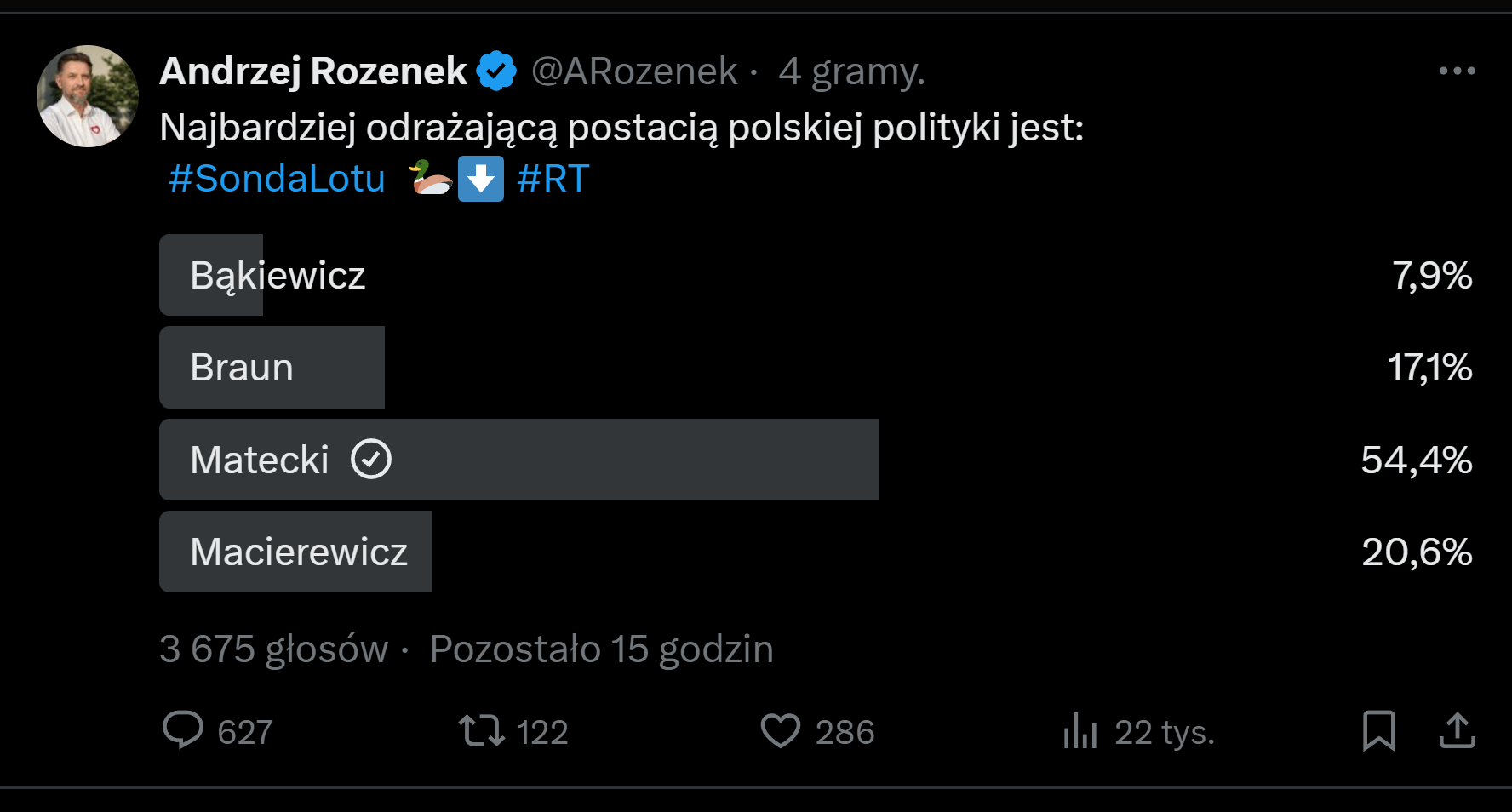Click the blue verified badge
The image size is (1512, 812).
[x=496, y=71]
